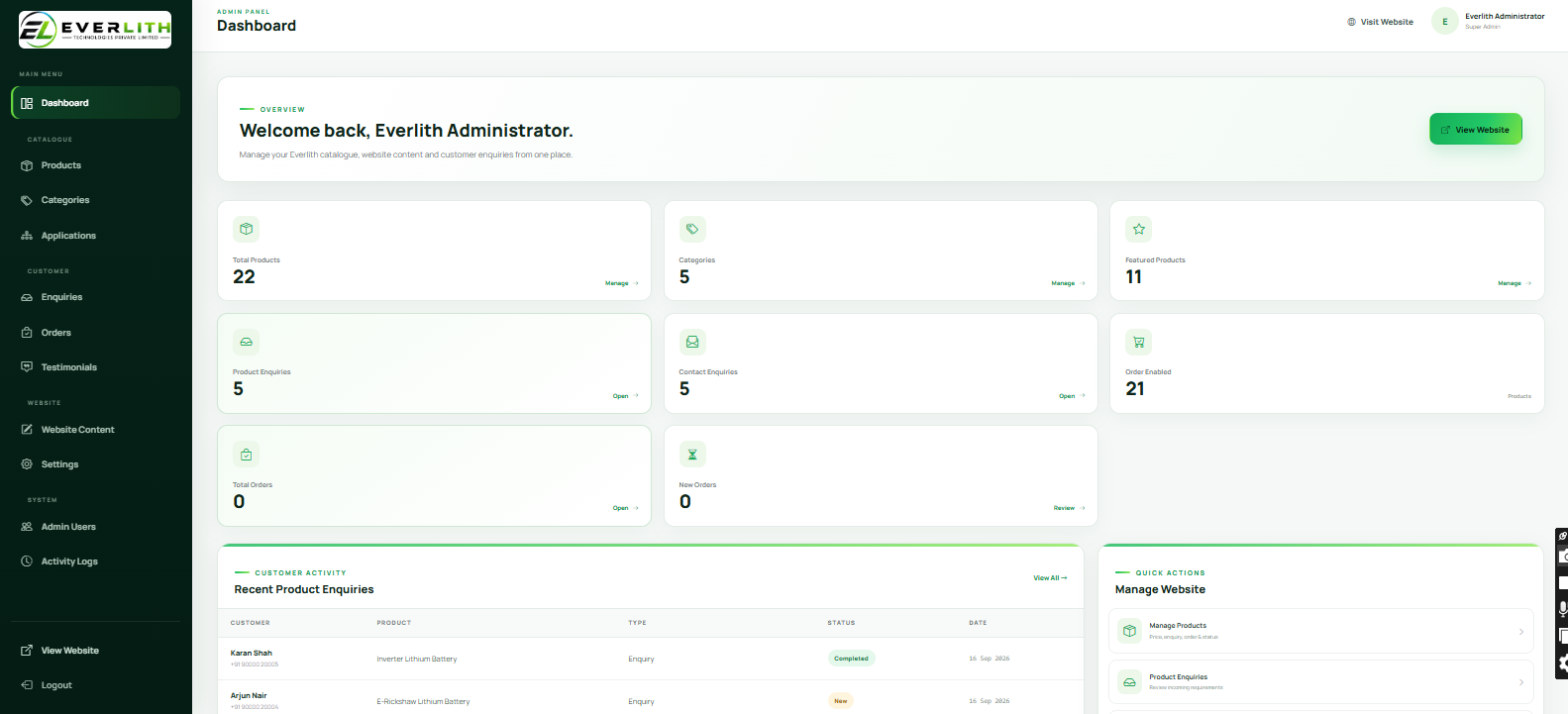Open Admin Users in the sidebar
The width and height of the screenshot is (1568, 714).
pos(95,527)
